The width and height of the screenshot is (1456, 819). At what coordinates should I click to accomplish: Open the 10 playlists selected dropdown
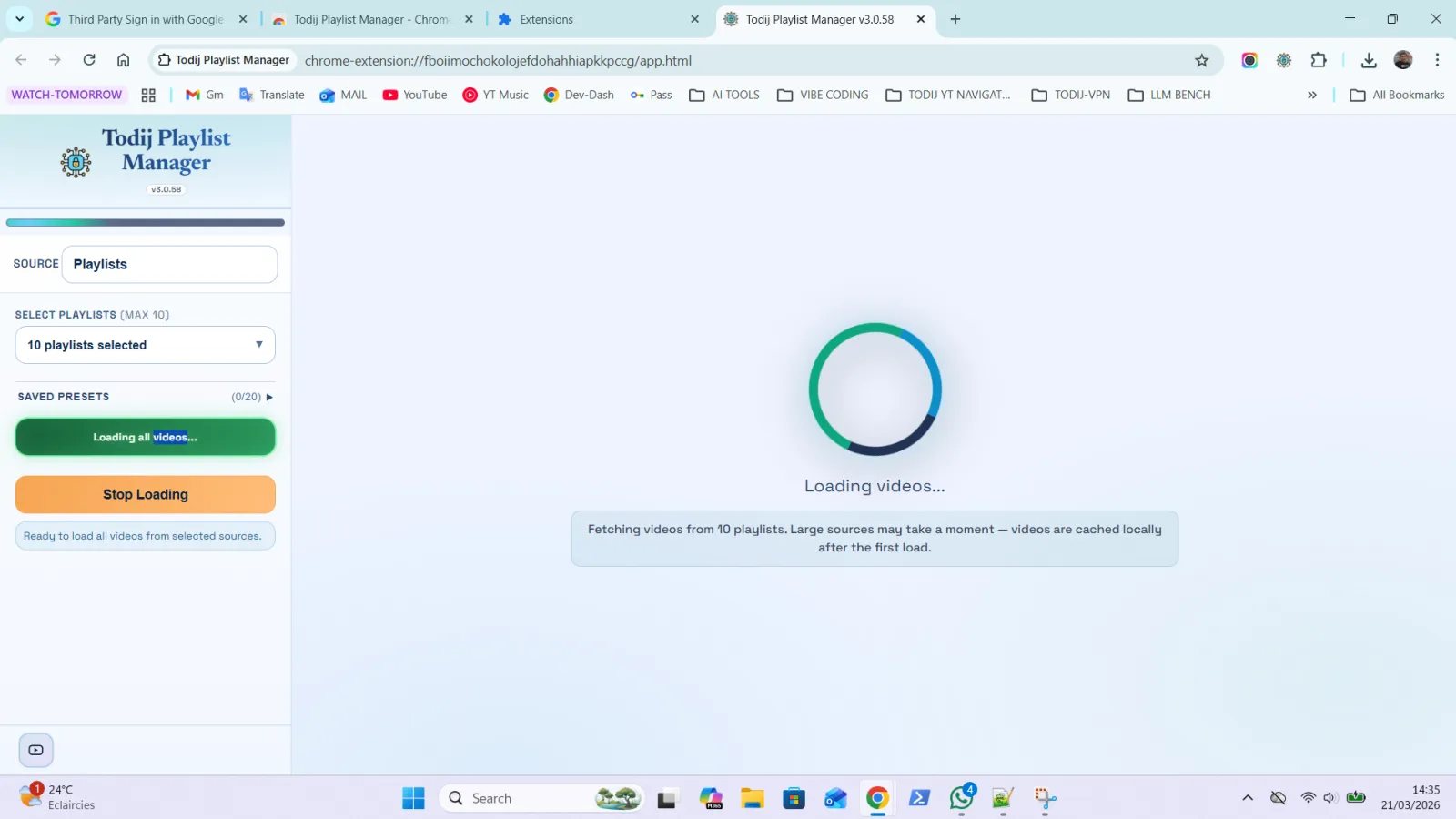pos(145,345)
